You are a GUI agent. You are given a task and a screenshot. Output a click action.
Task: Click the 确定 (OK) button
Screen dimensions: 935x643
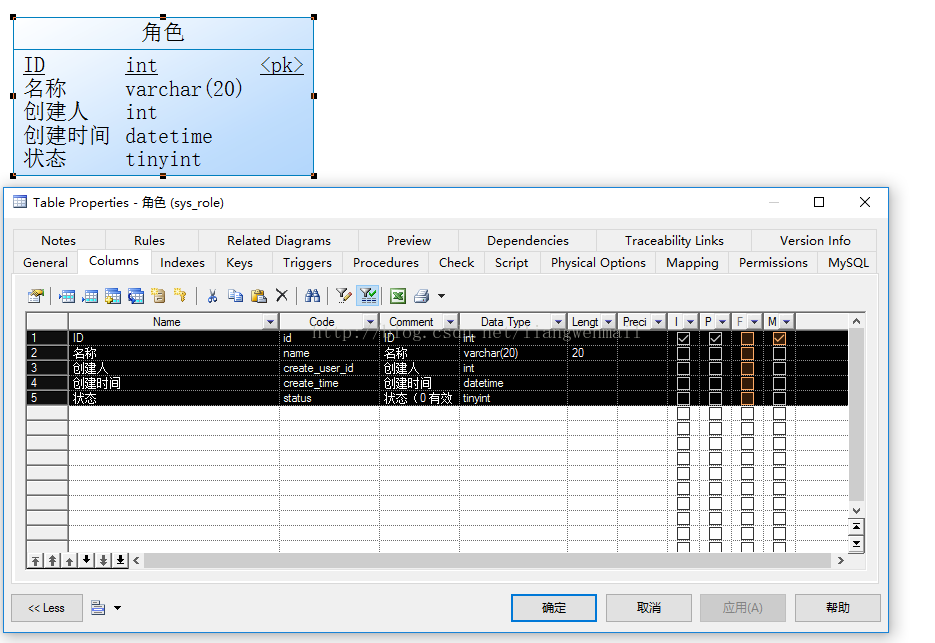point(553,608)
